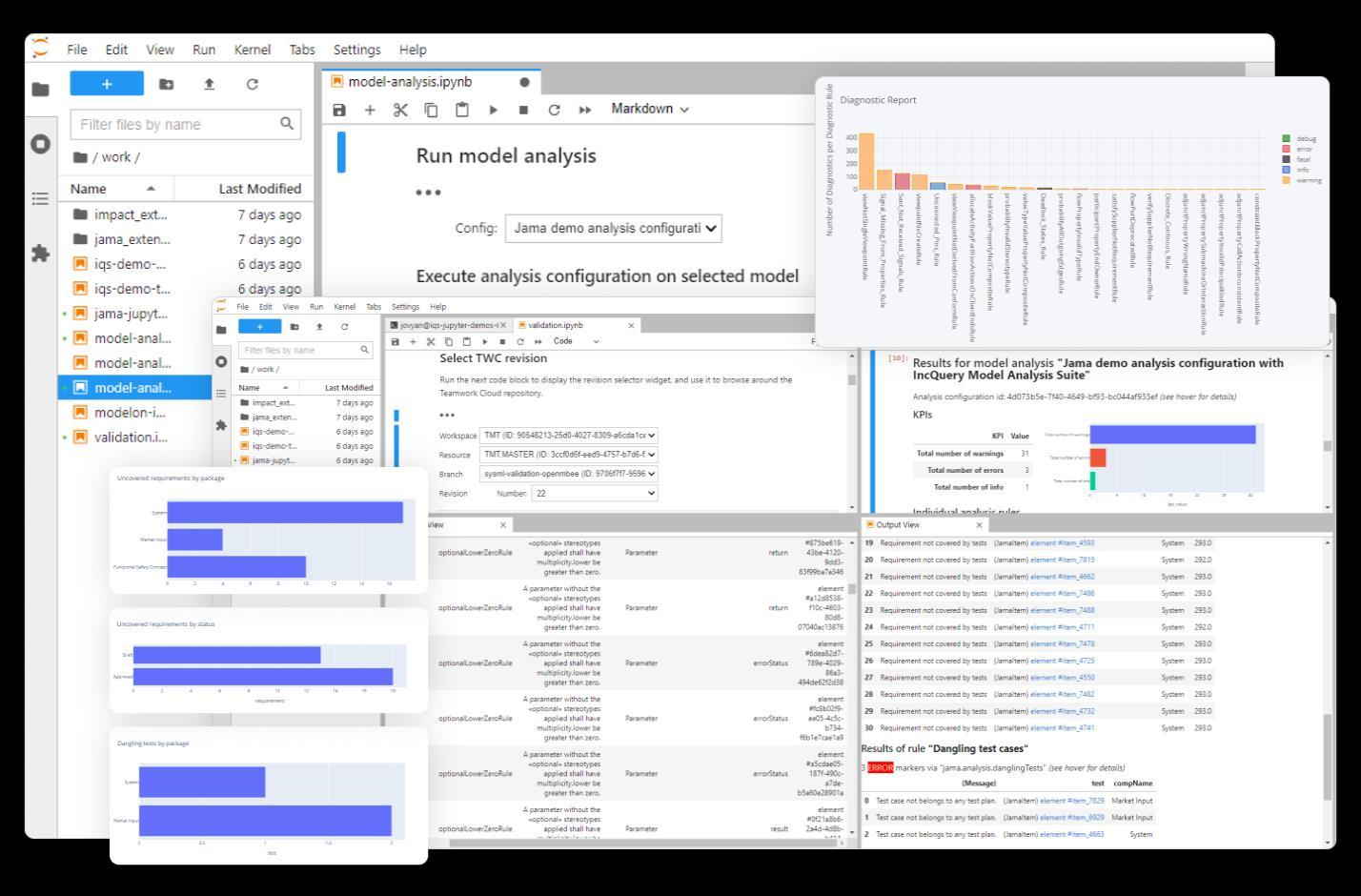Click Filter files by name field in back window
This screenshot has width=1361, height=896.
point(186,124)
